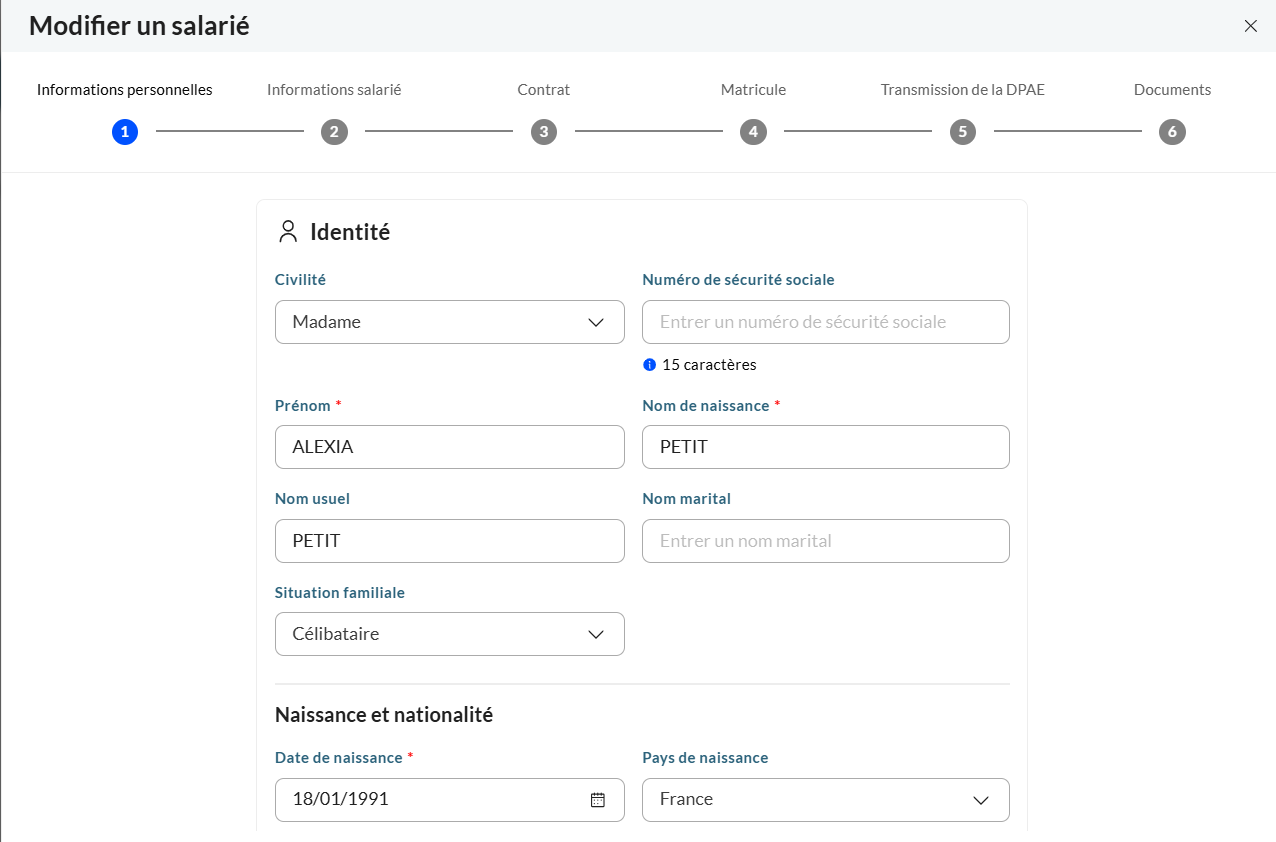Switch to Informations salarié tab label
Image resolution: width=1276 pixels, height=842 pixels.
[334, 90]
